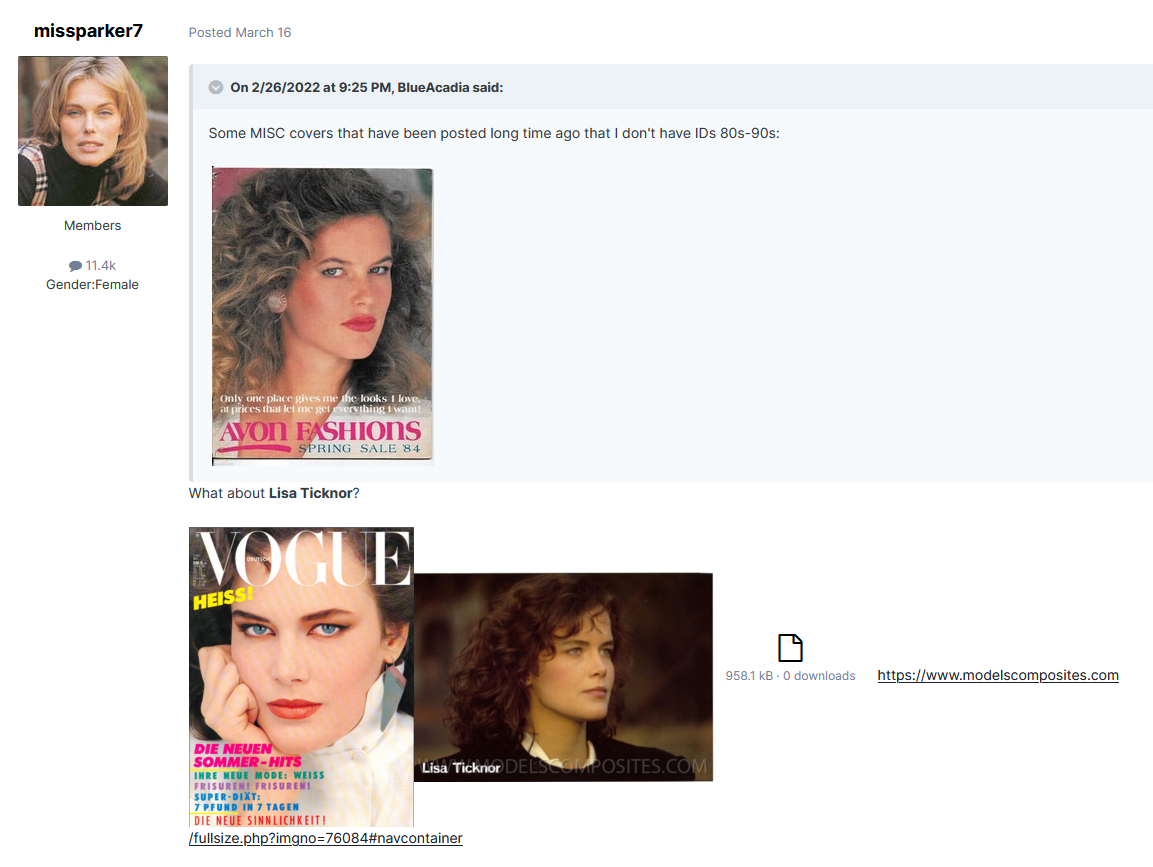The image size is (1153, 867).
Task: Open the Avon Fashions Spring Sale '84 cover
Action: [x=323, y=316]
